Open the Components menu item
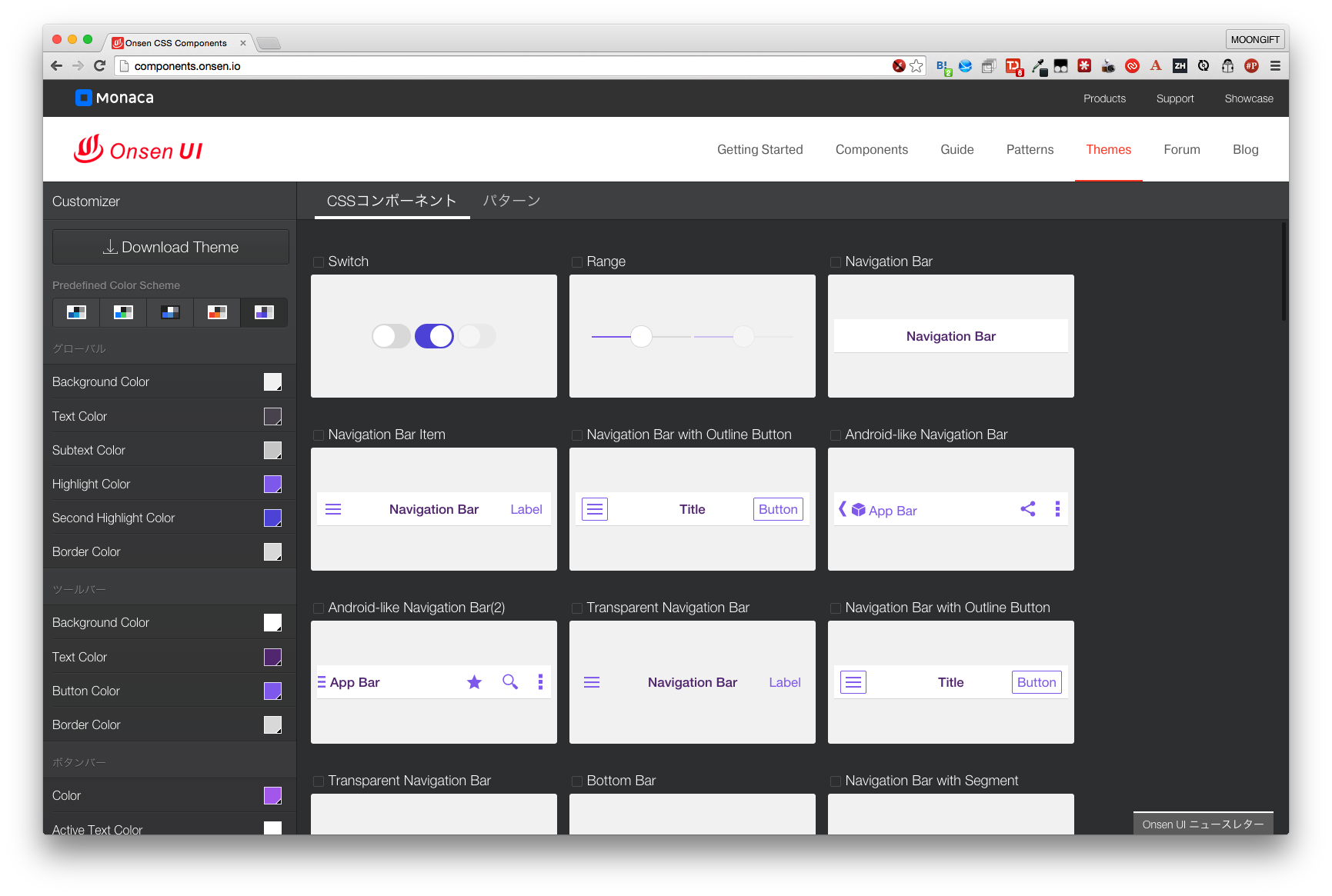This screenshot has height=896, width=1332. click(871, 150)
